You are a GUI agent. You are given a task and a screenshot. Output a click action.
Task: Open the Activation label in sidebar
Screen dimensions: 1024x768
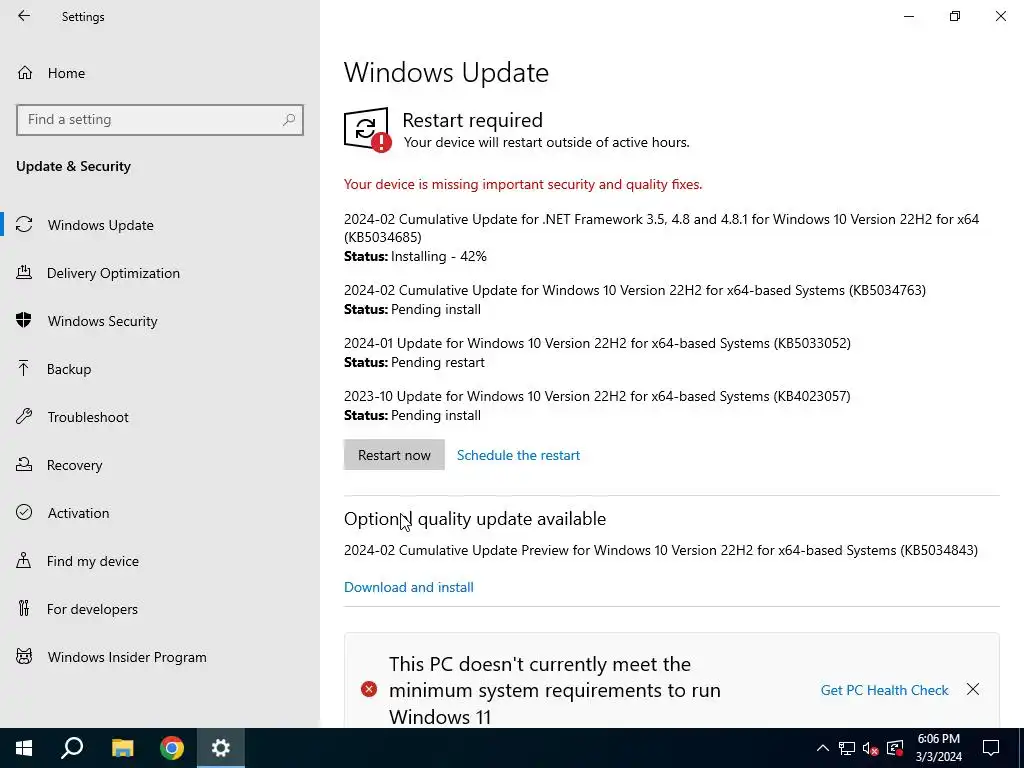[x=78, y=513]
